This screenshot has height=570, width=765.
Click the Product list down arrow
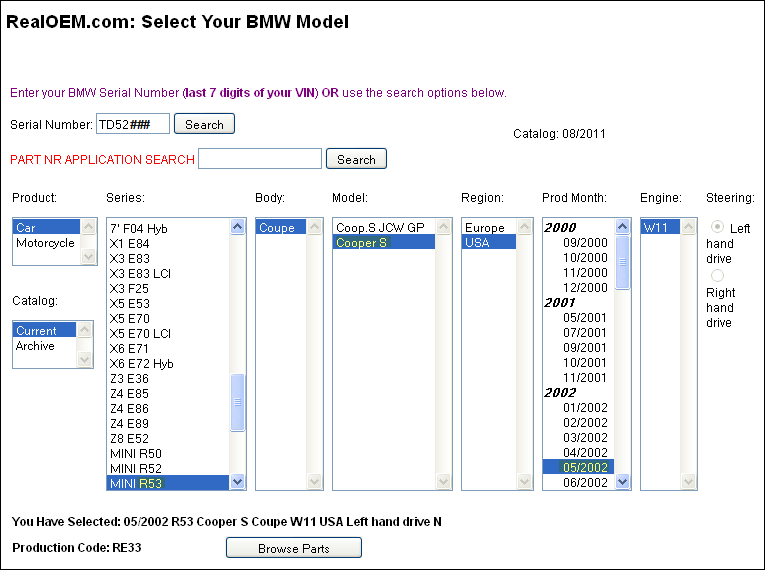pos(86,257)
